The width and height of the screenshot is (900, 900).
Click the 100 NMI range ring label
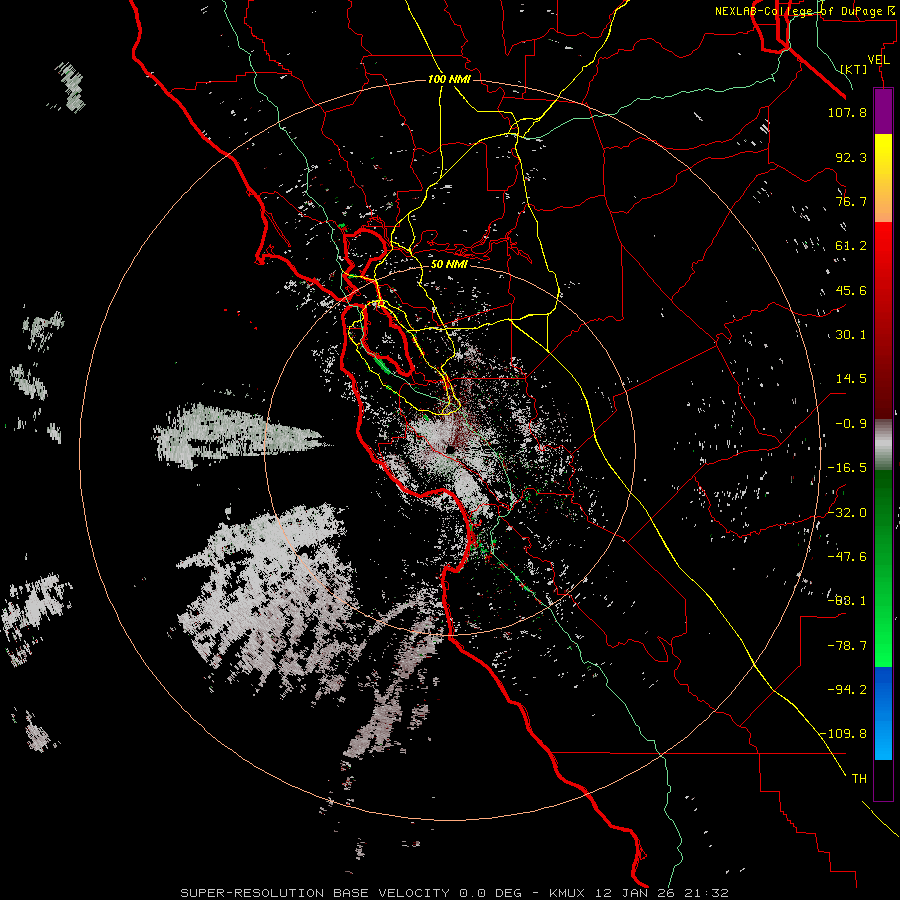coord(449,79)
